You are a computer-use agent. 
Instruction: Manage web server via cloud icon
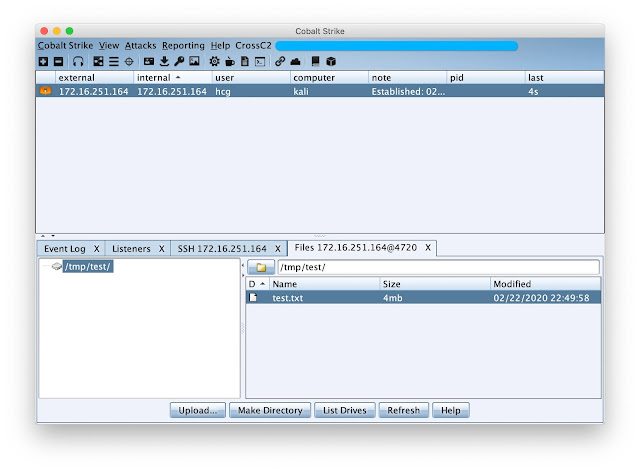tap(296, 62)
